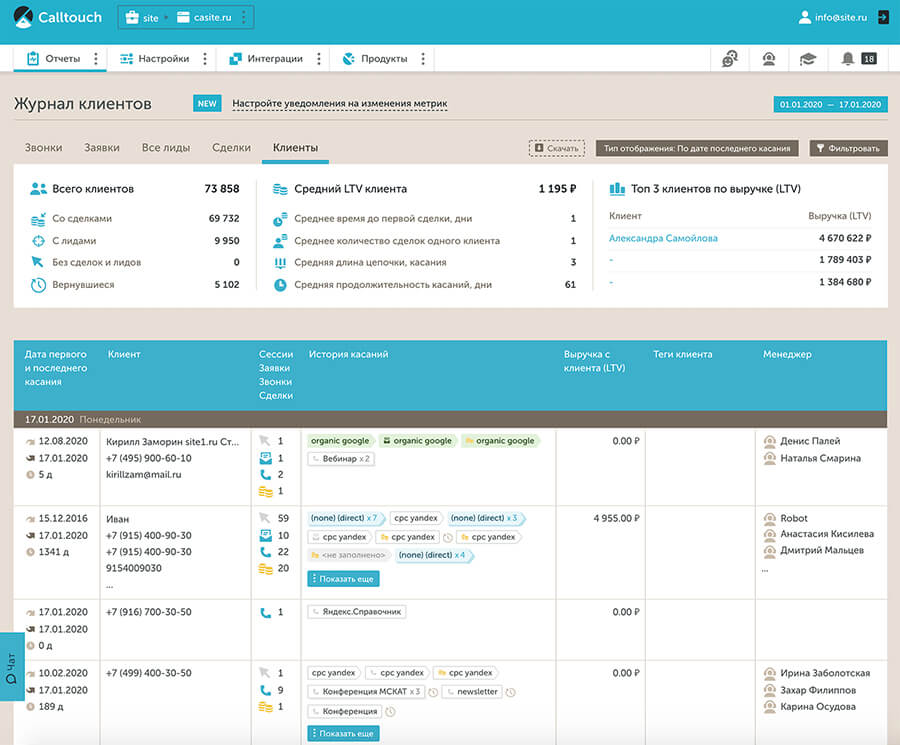Switch to the Звонки tab
Screen dimensions: 900x745
coord(43,148)
